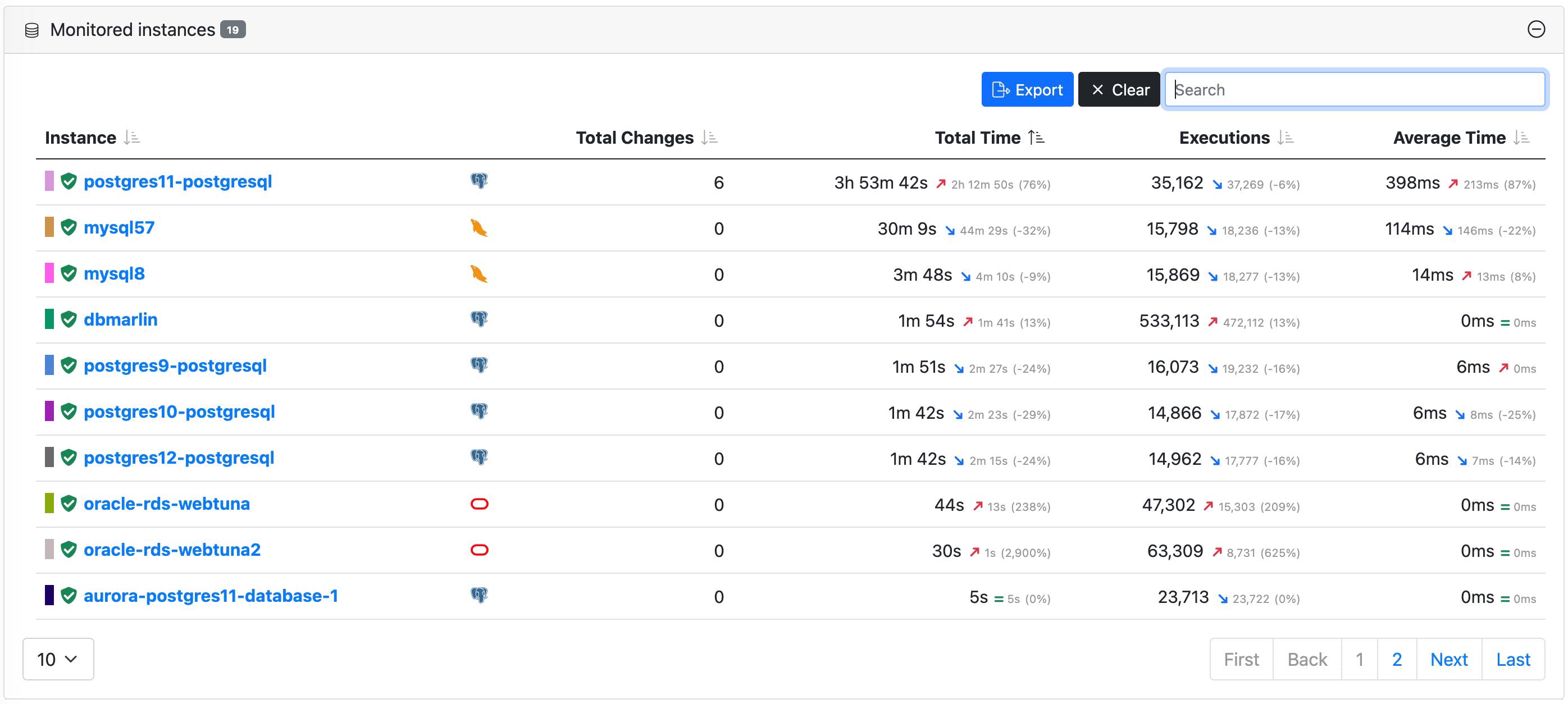This screenshot has height=704, width=1568.
Task: Click Average Time value 398ms
Action: 1412,182
